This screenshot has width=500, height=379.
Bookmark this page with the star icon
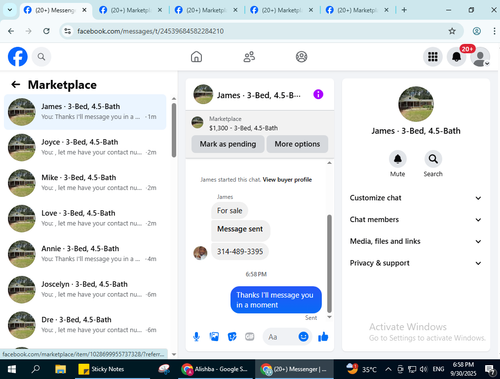coord(452,31)
